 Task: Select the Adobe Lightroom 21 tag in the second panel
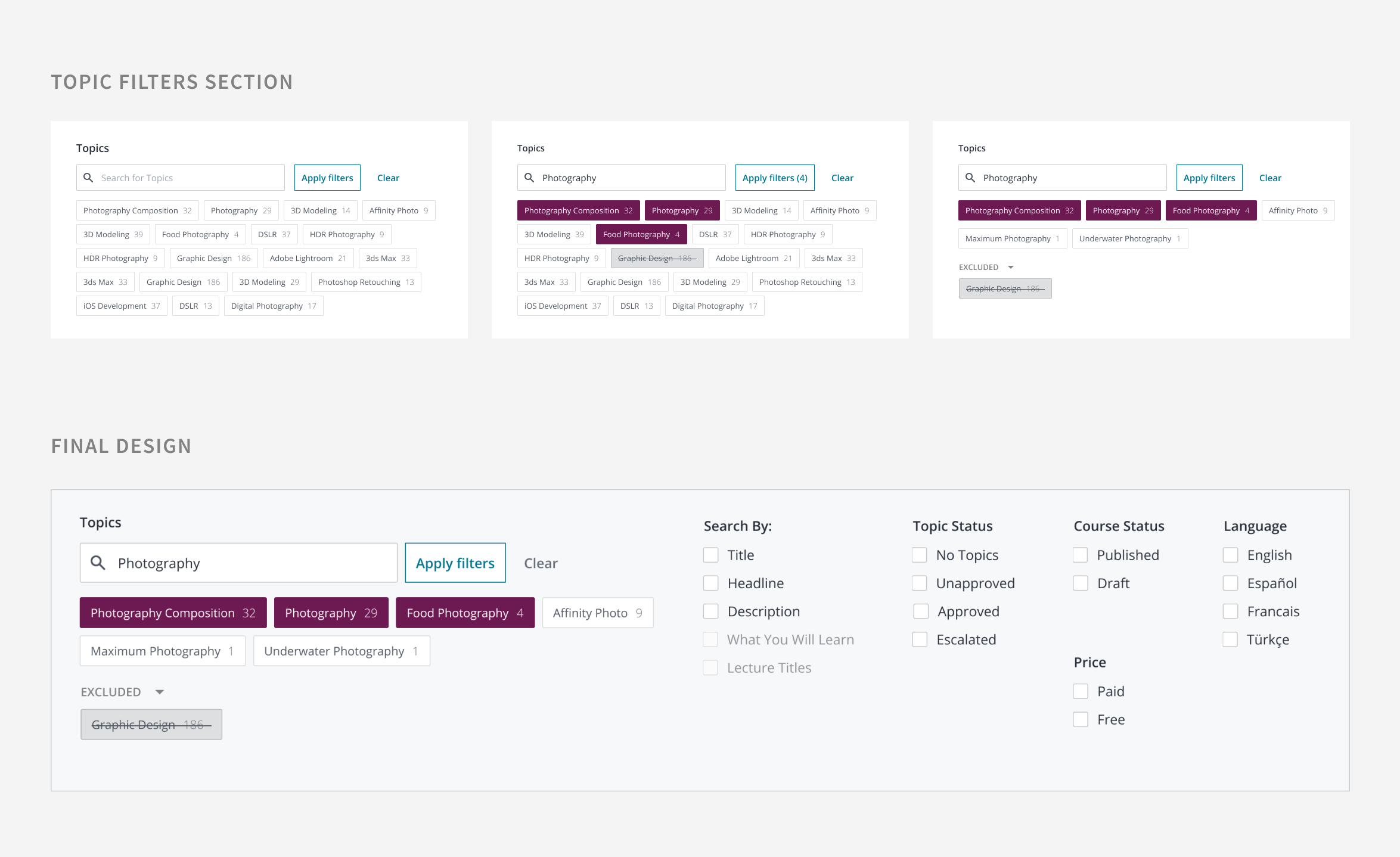[754, 258]
